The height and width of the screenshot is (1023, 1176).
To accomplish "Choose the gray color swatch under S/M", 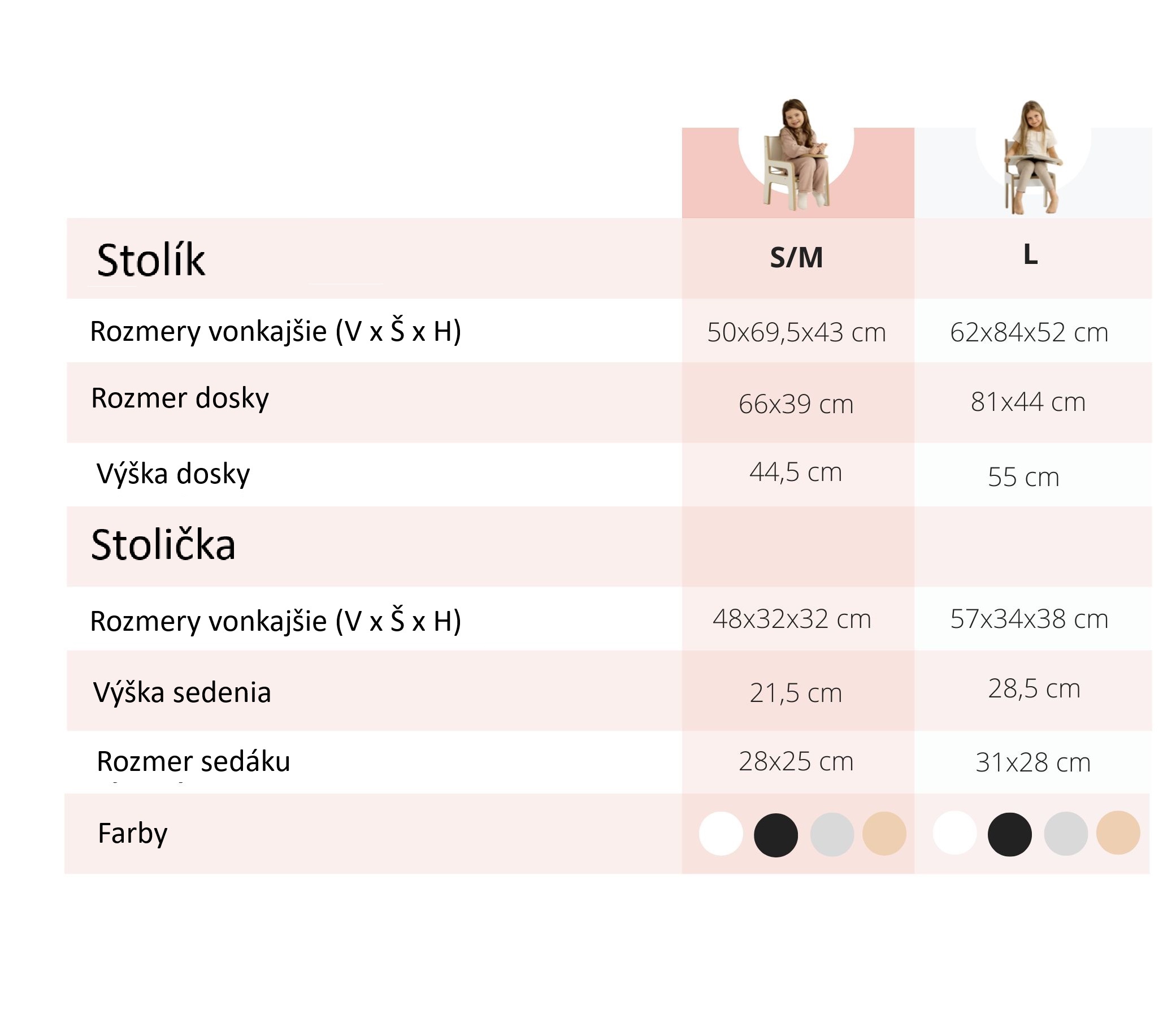I will [832, 835].
